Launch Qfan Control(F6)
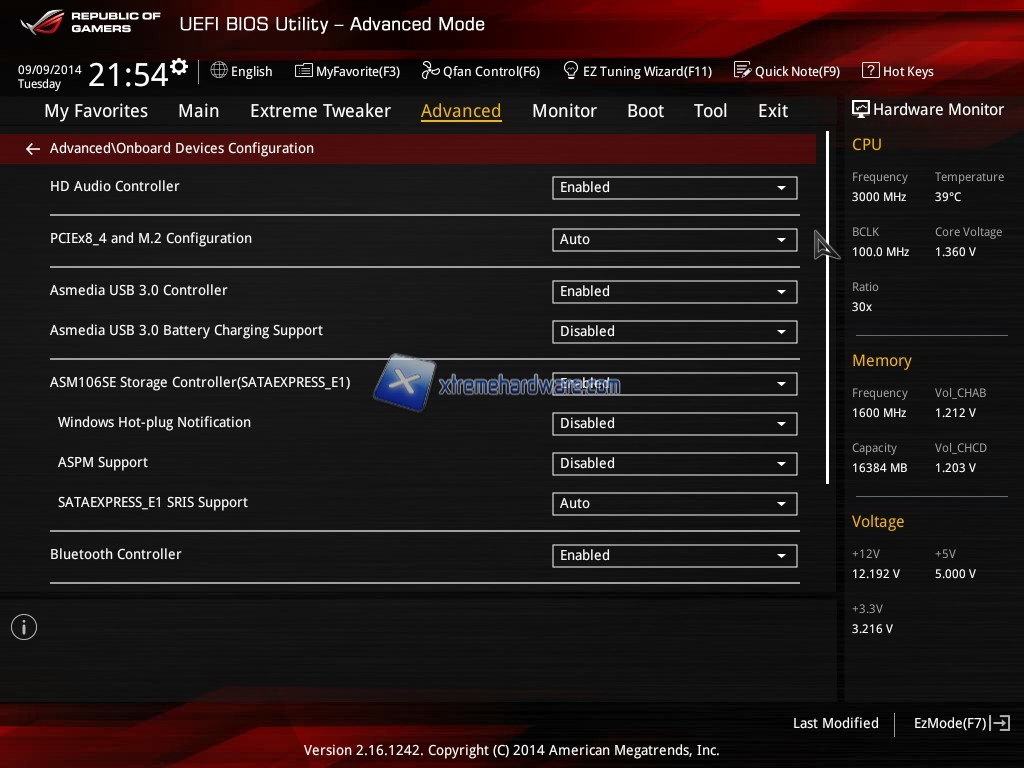This screenshot has height=768, width=1024. pos(480,71)
